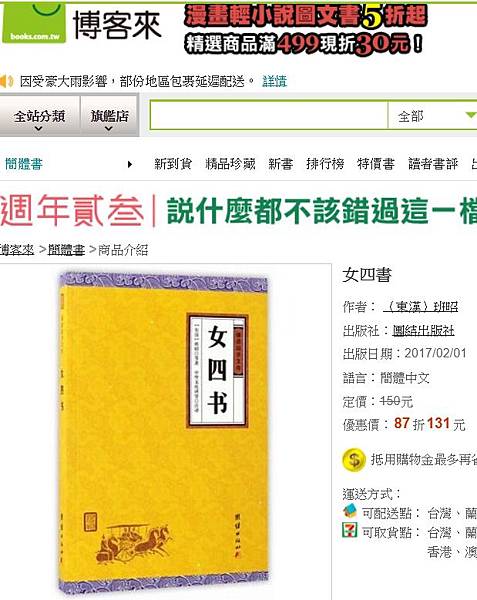The height and width of the screenshot is (600, 477).
Task: Click the 簡體書 breadcrumb link
Action: tap(66, 250)
